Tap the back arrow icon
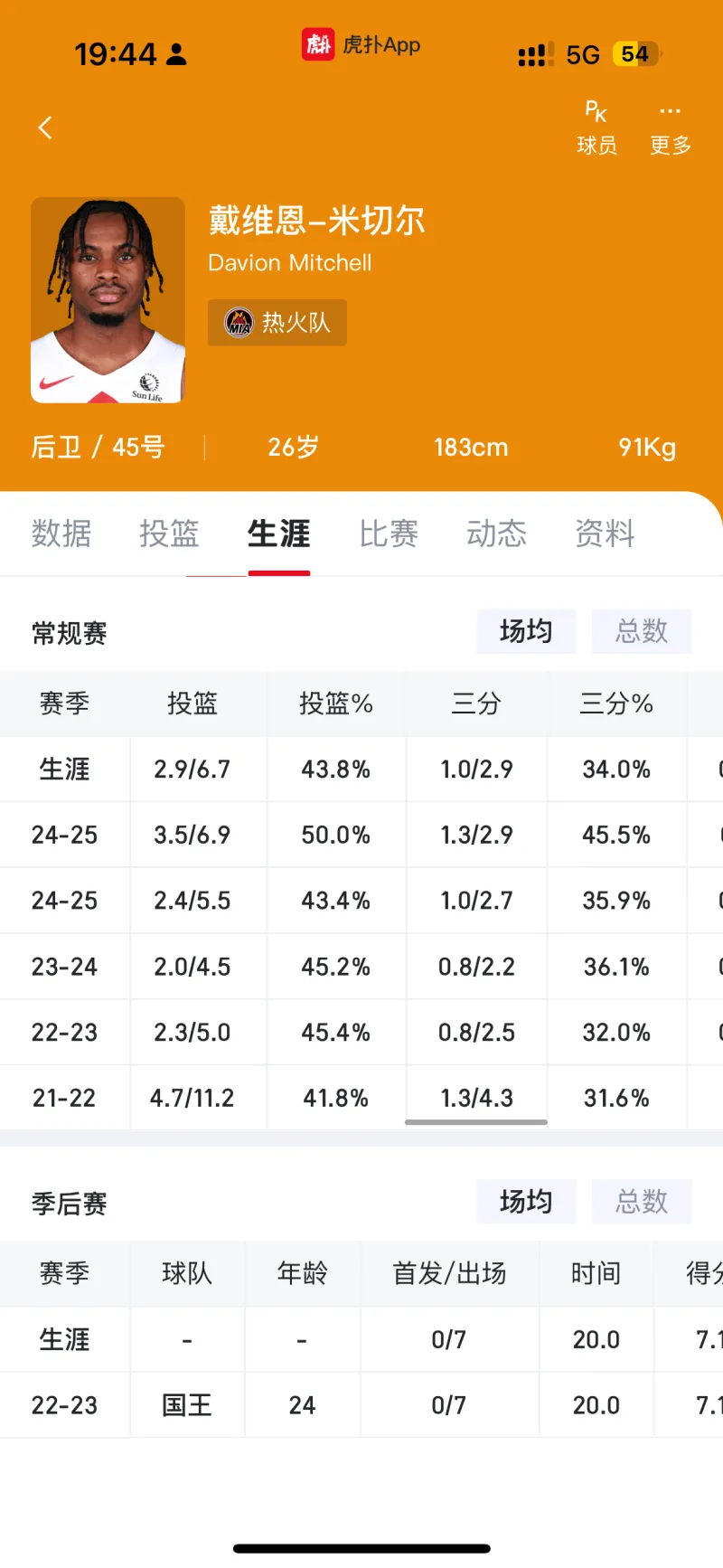The width and height of the screenshot is (723, 1568). point(45,128)
